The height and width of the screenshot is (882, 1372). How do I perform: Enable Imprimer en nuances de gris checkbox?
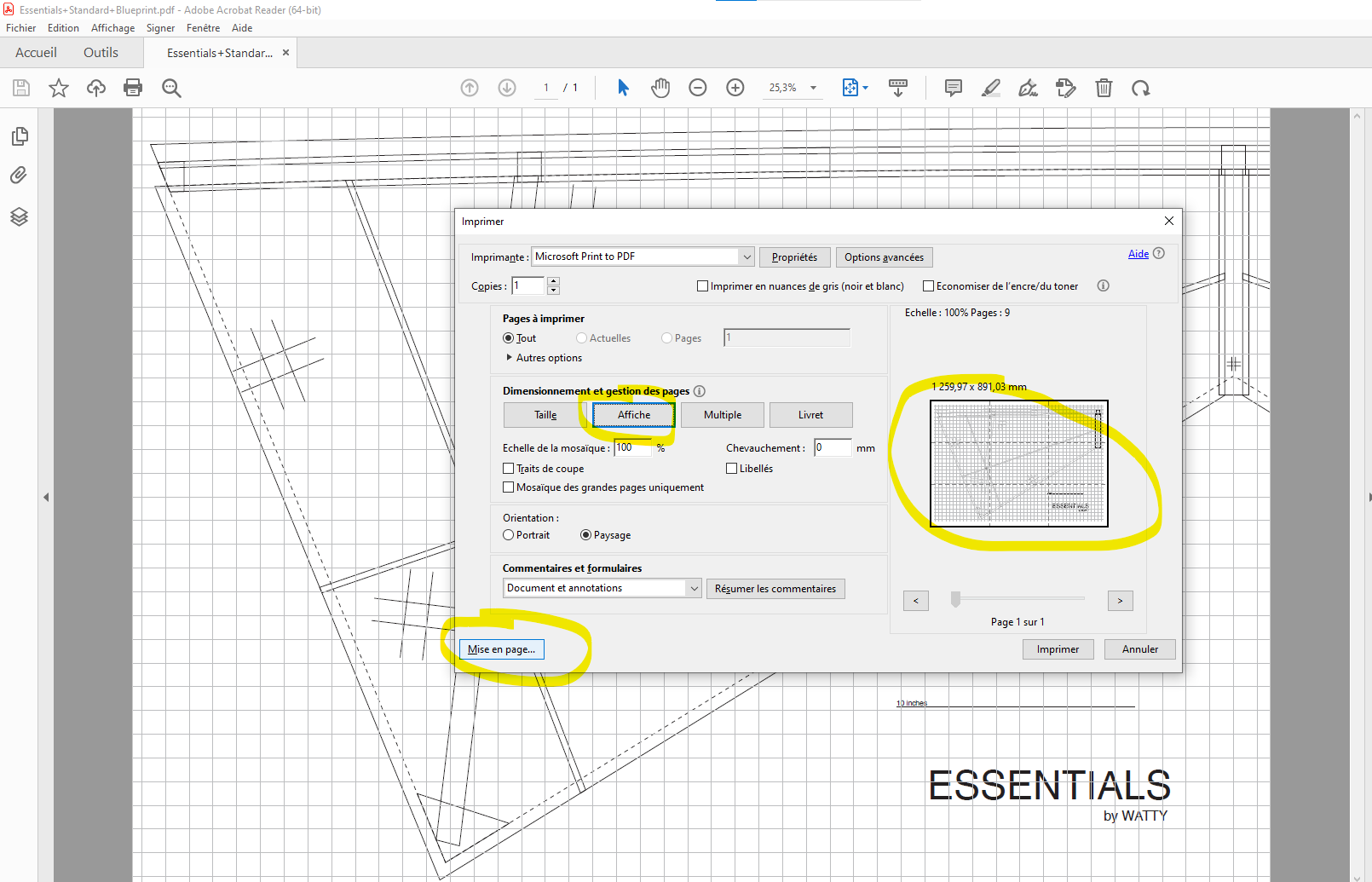click(x=703, y=286)
